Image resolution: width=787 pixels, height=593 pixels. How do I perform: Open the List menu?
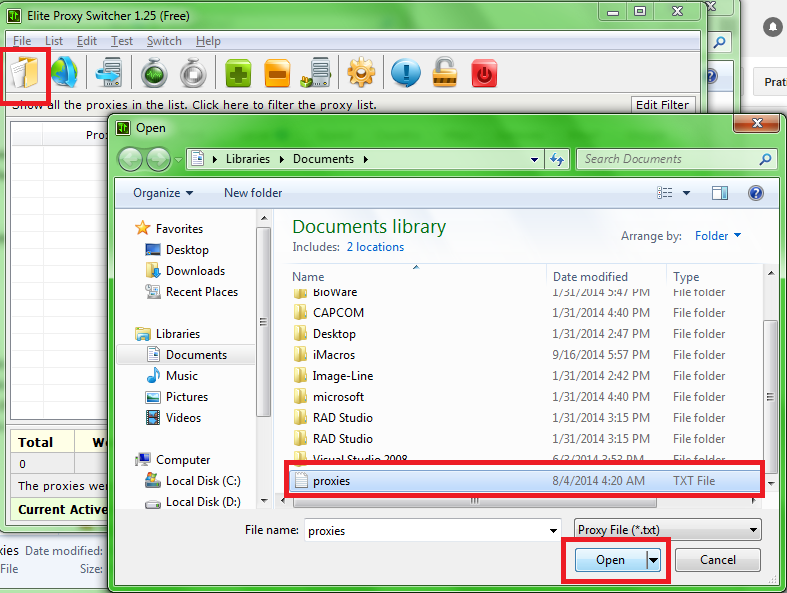coord(54,41)
